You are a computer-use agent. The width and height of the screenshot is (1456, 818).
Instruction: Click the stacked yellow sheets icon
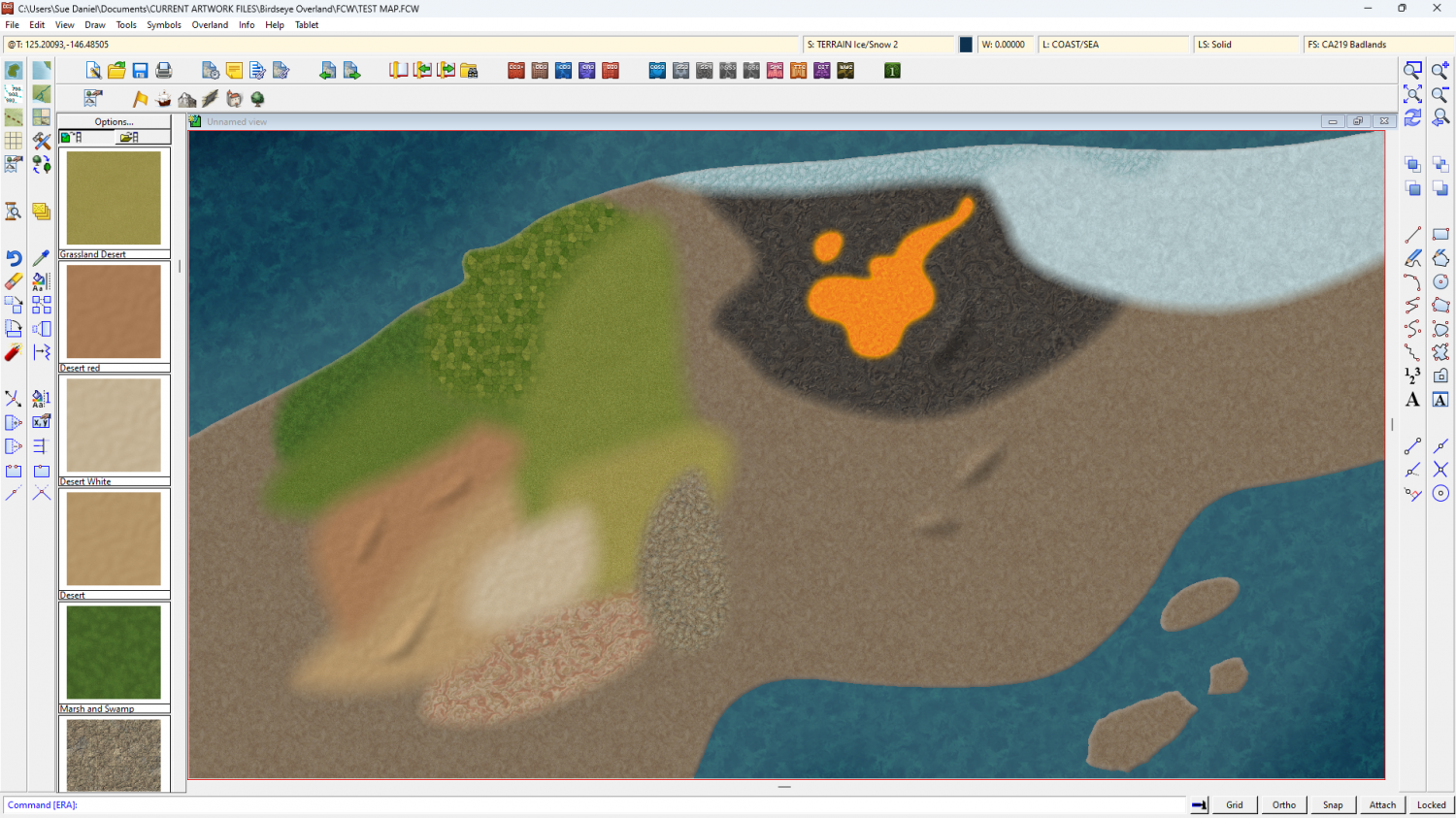41,212
